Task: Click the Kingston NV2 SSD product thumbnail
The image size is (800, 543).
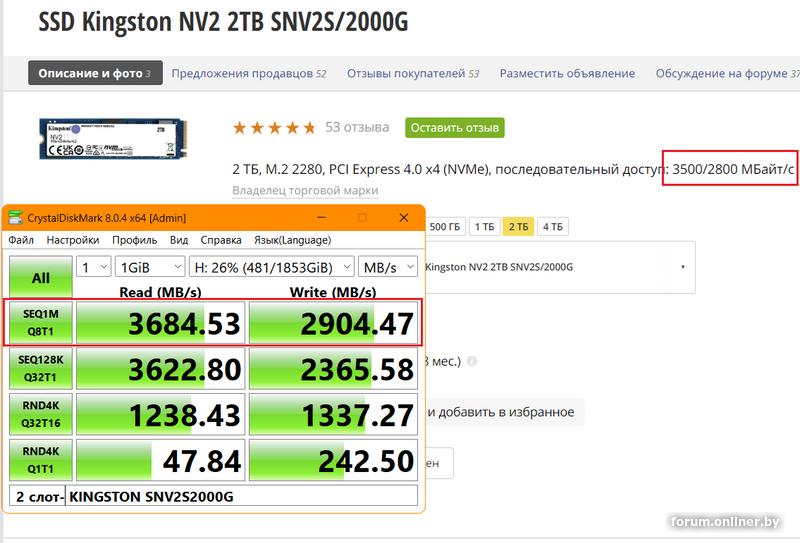Action: coord(113,138)
